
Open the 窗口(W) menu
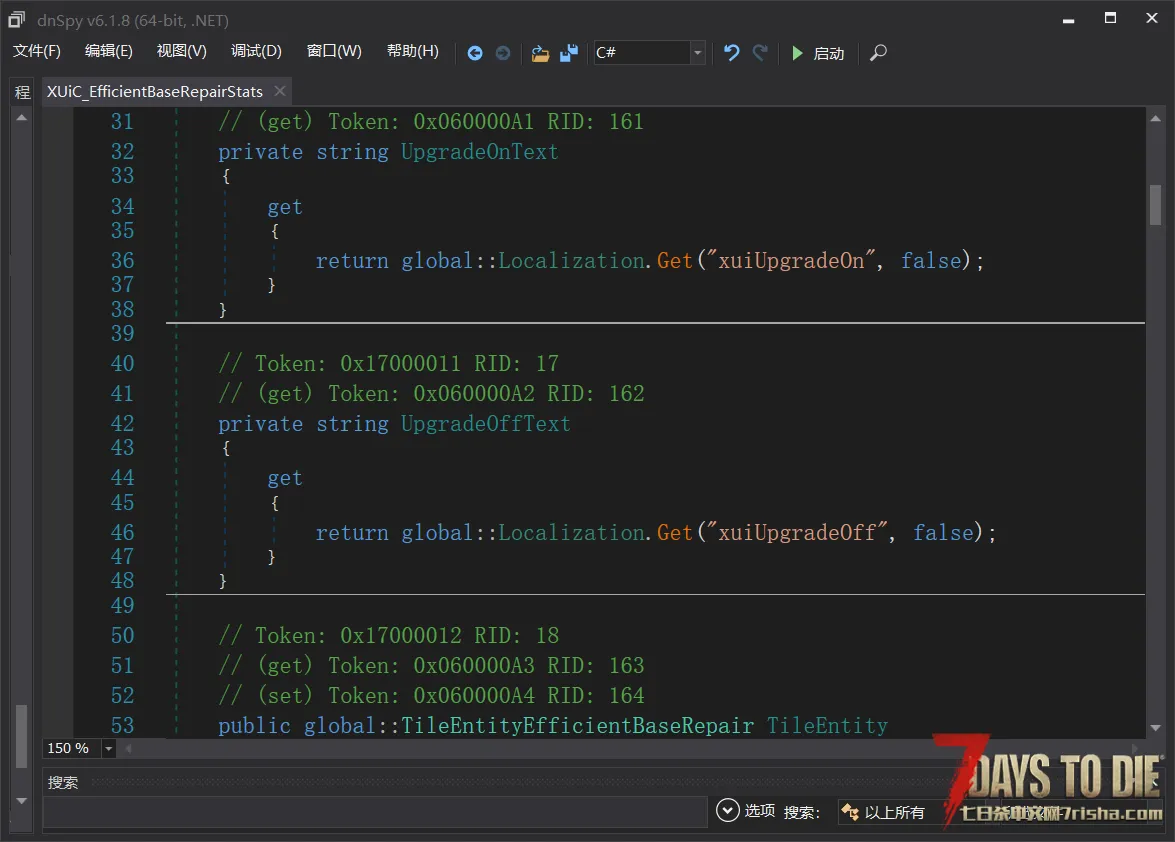pyautogui.click(x=334, y=51)
